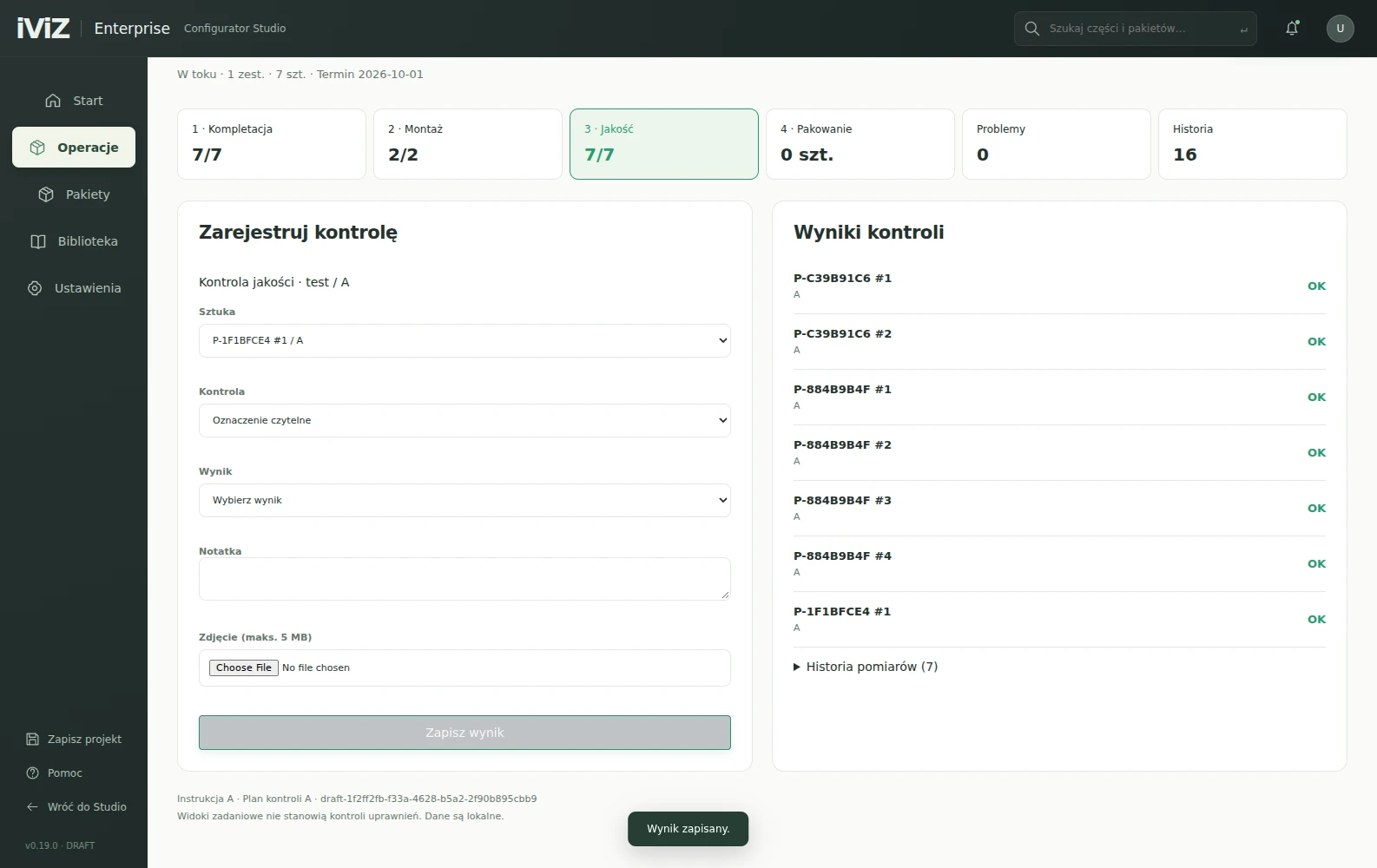Image resolution: width=1377 pixels, height=868 pixels.
Task: Click the iViZ logo
Action: coord(43,29)
